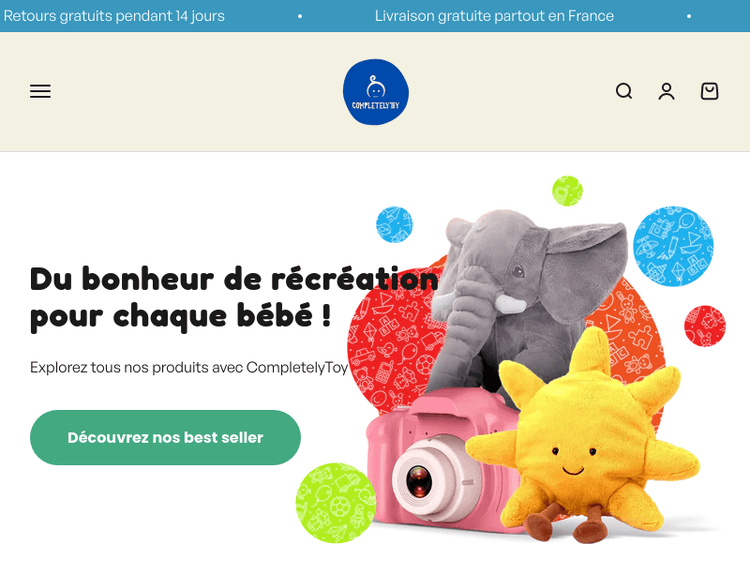Click the CompletelyToy round blue logo

coord(375,92)
